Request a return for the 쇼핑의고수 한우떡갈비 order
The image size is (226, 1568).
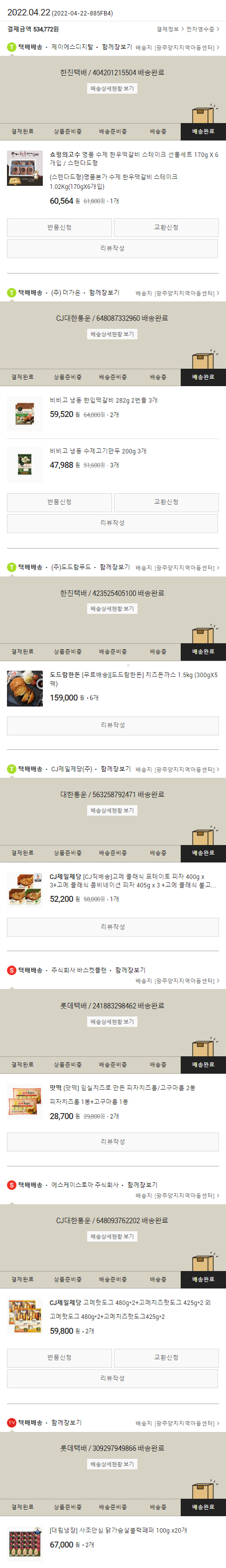click(x=60, y=228)
